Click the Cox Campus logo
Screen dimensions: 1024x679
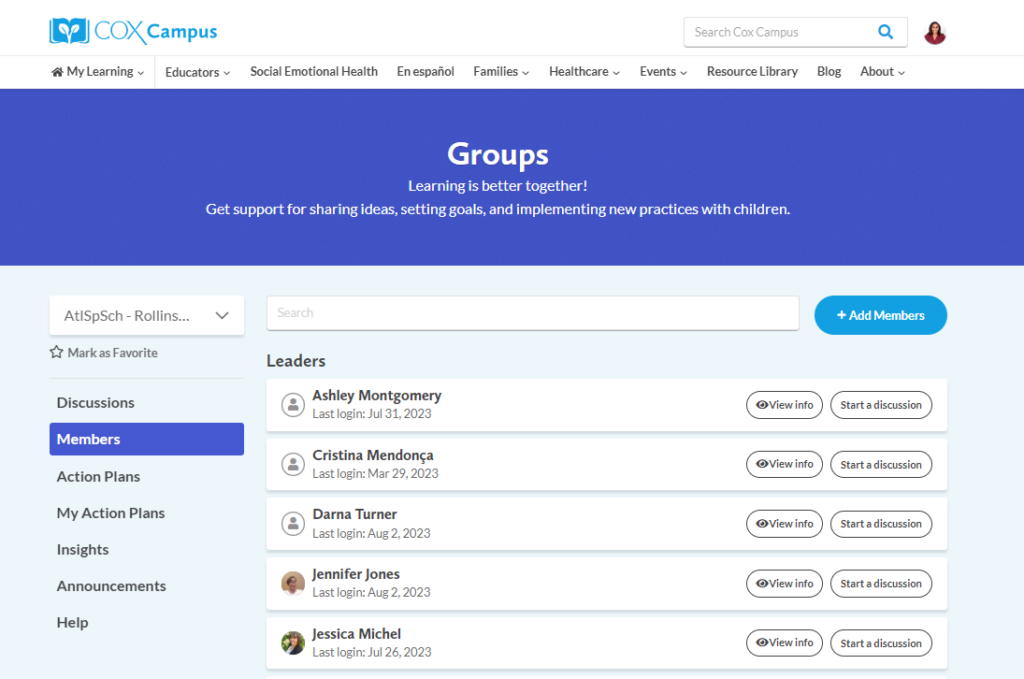click(133, 31)
